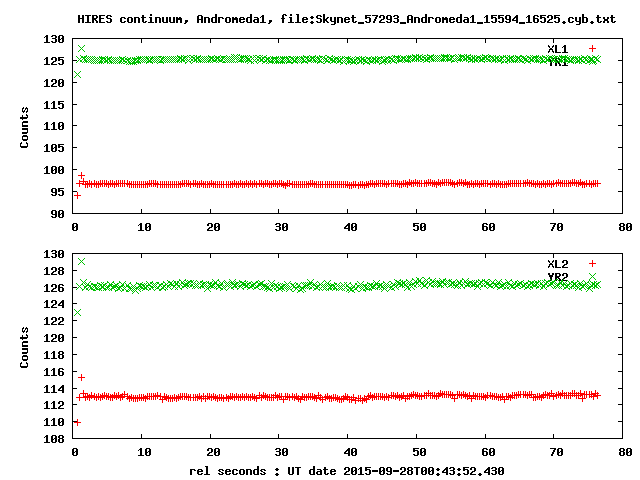Click the green cross marker beside the YR2 legend
640x480 pixels.
click(592, 277)
